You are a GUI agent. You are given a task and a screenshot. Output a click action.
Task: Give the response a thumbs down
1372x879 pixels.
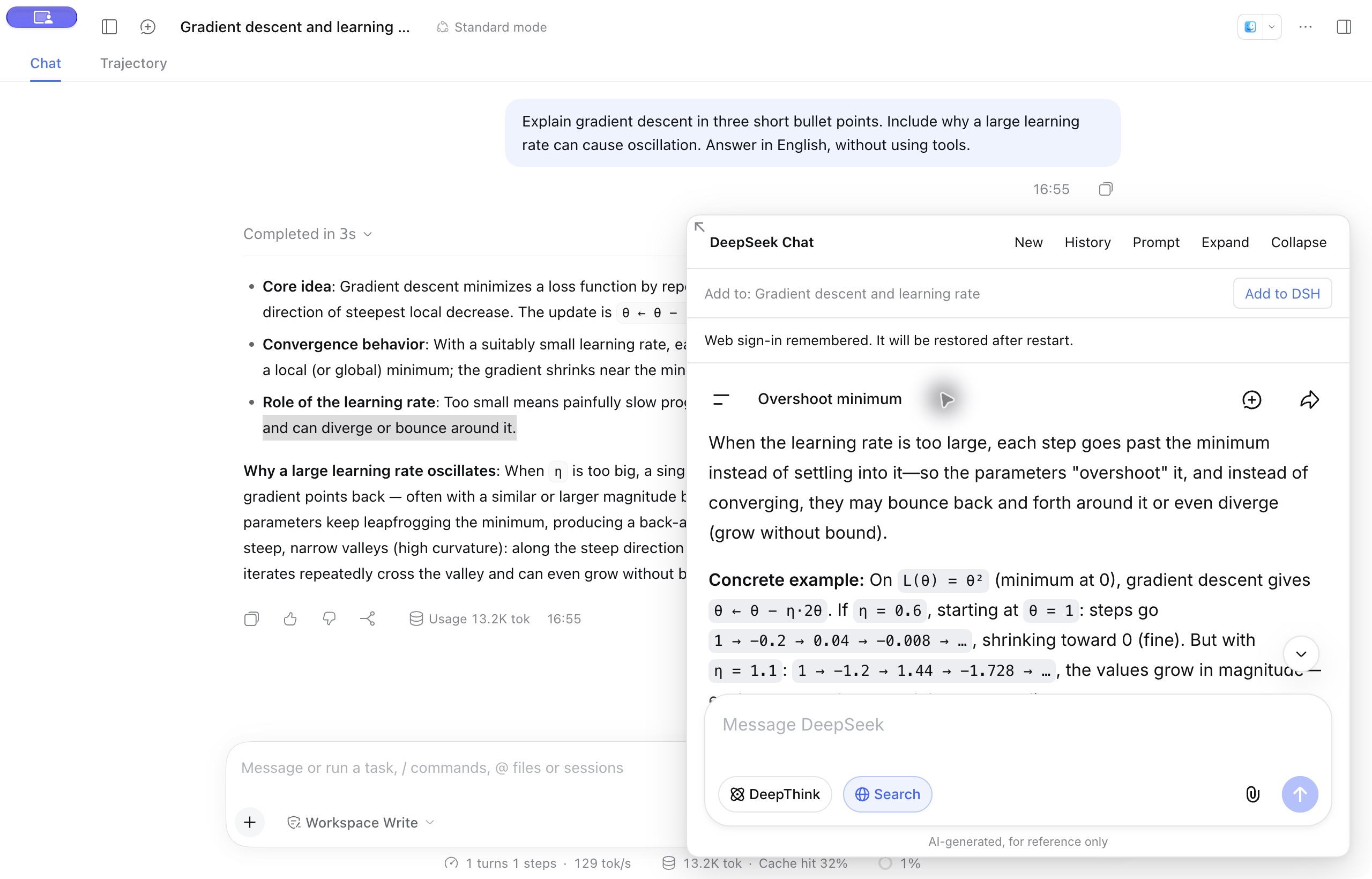[x=329, y=619]
